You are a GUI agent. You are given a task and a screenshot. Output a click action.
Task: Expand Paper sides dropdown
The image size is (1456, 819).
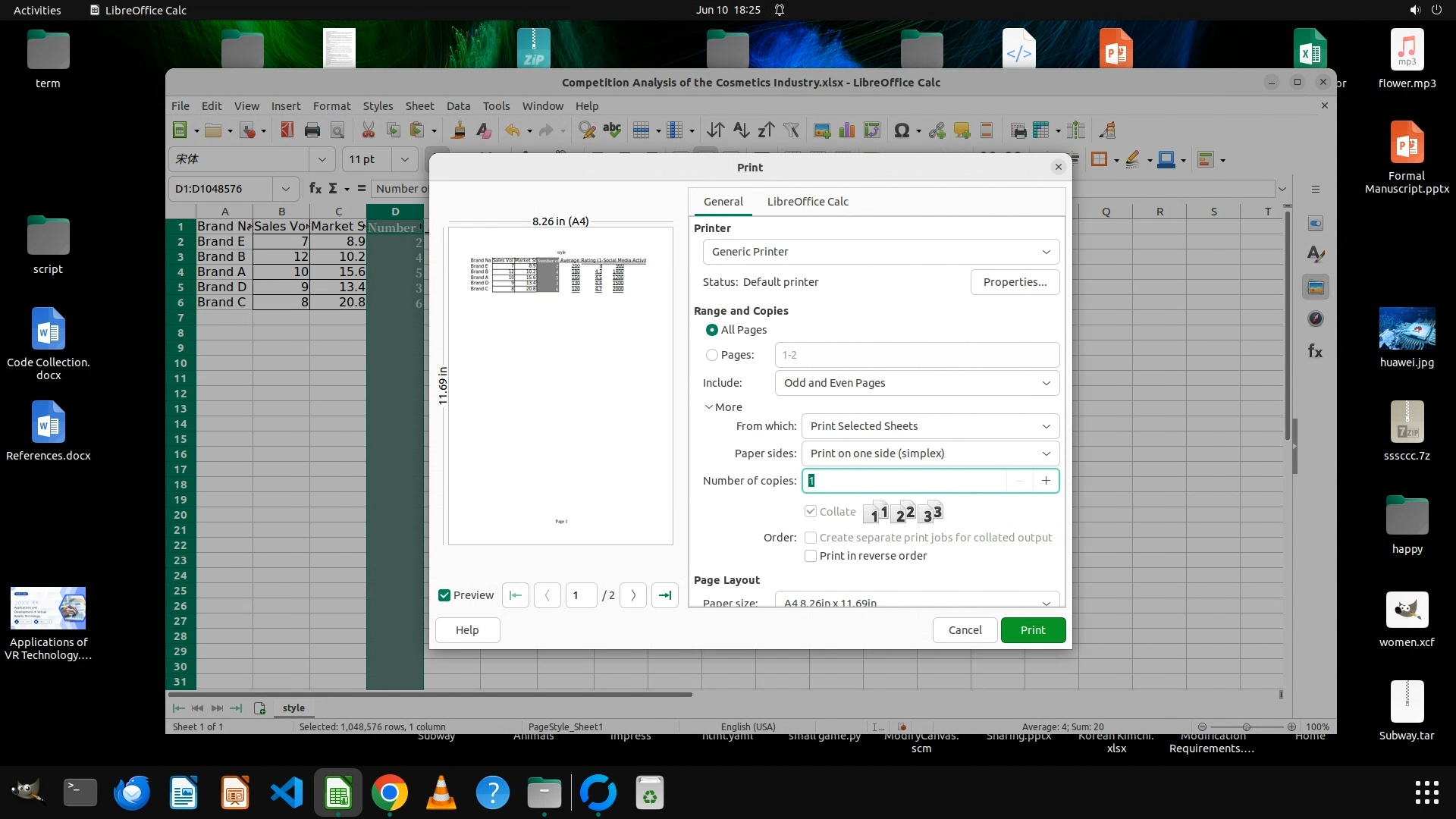pos(930,453)
